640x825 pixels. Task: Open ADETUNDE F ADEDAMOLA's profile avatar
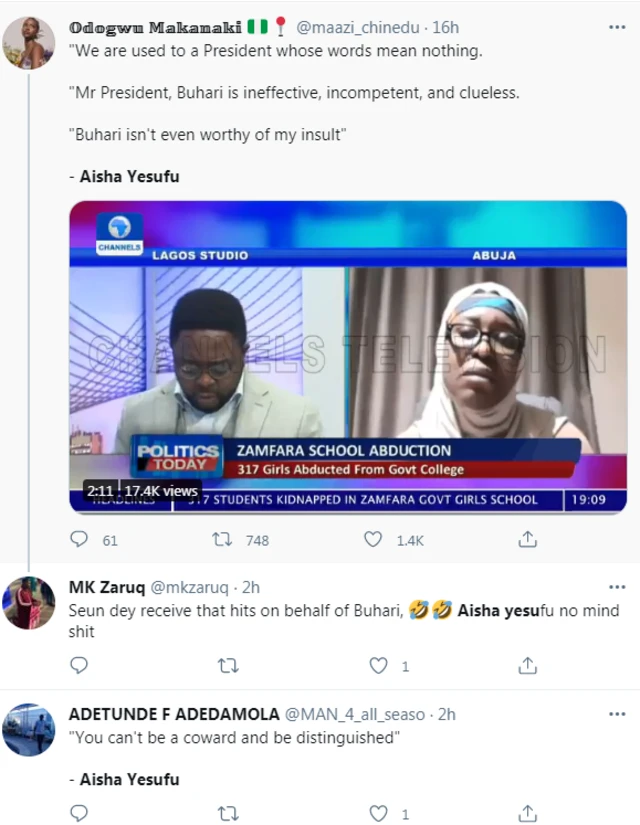point(29,730)
